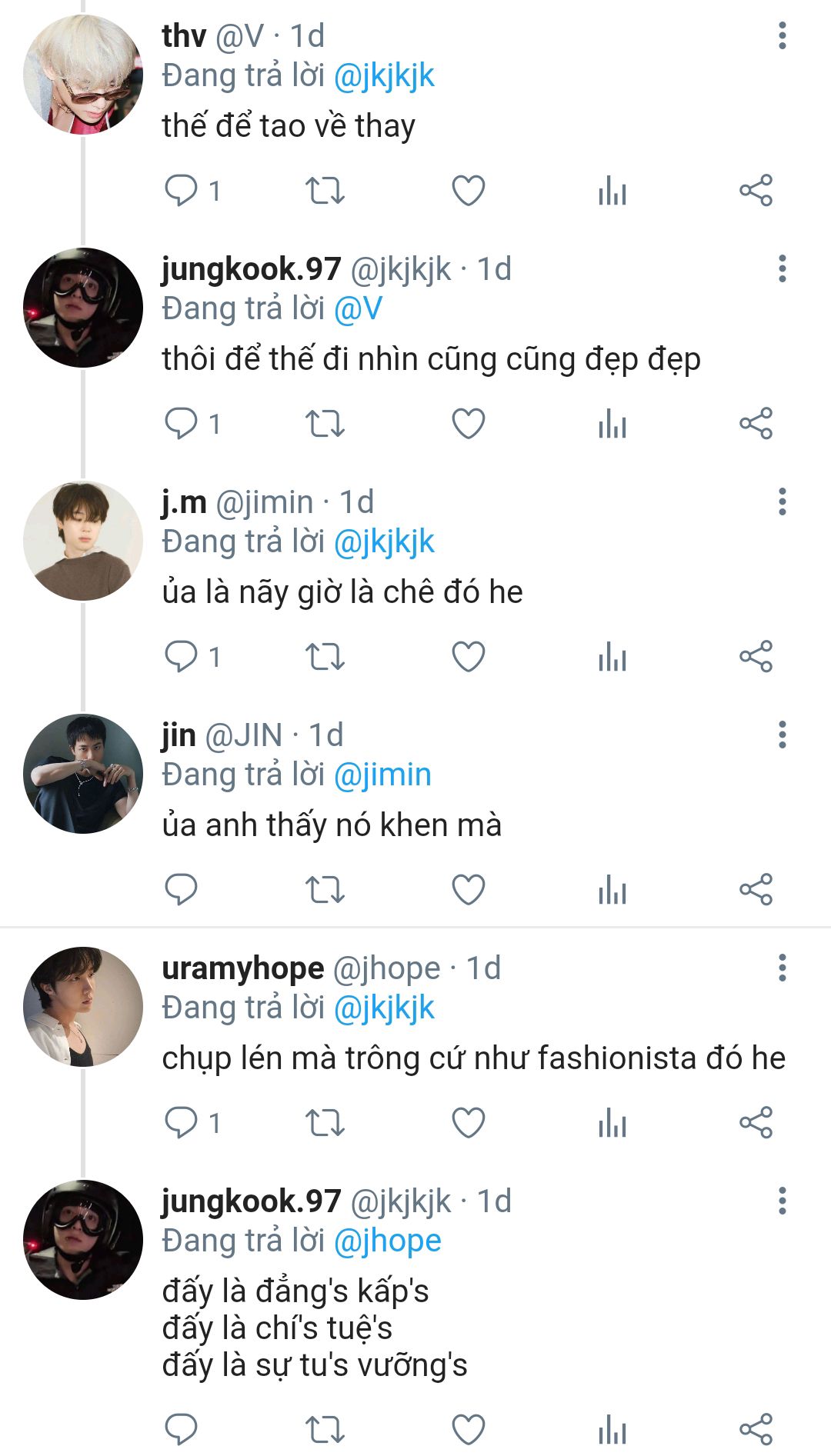Like jungkook.97's reply to @jhope

pyautogui.click(x=468, y=1431)
